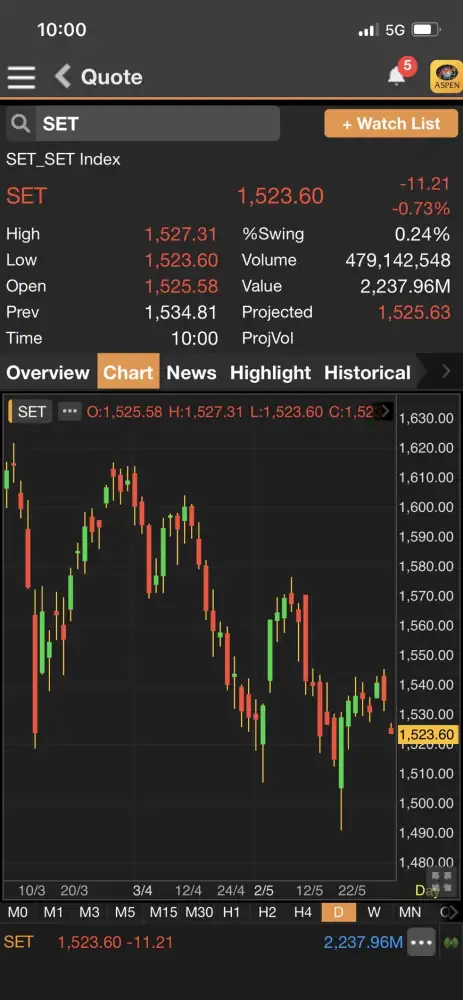The width and height of the screenshot is (463, 1000).
Task: Select the M15 timeframe
Action: click(x=163, y=913)
